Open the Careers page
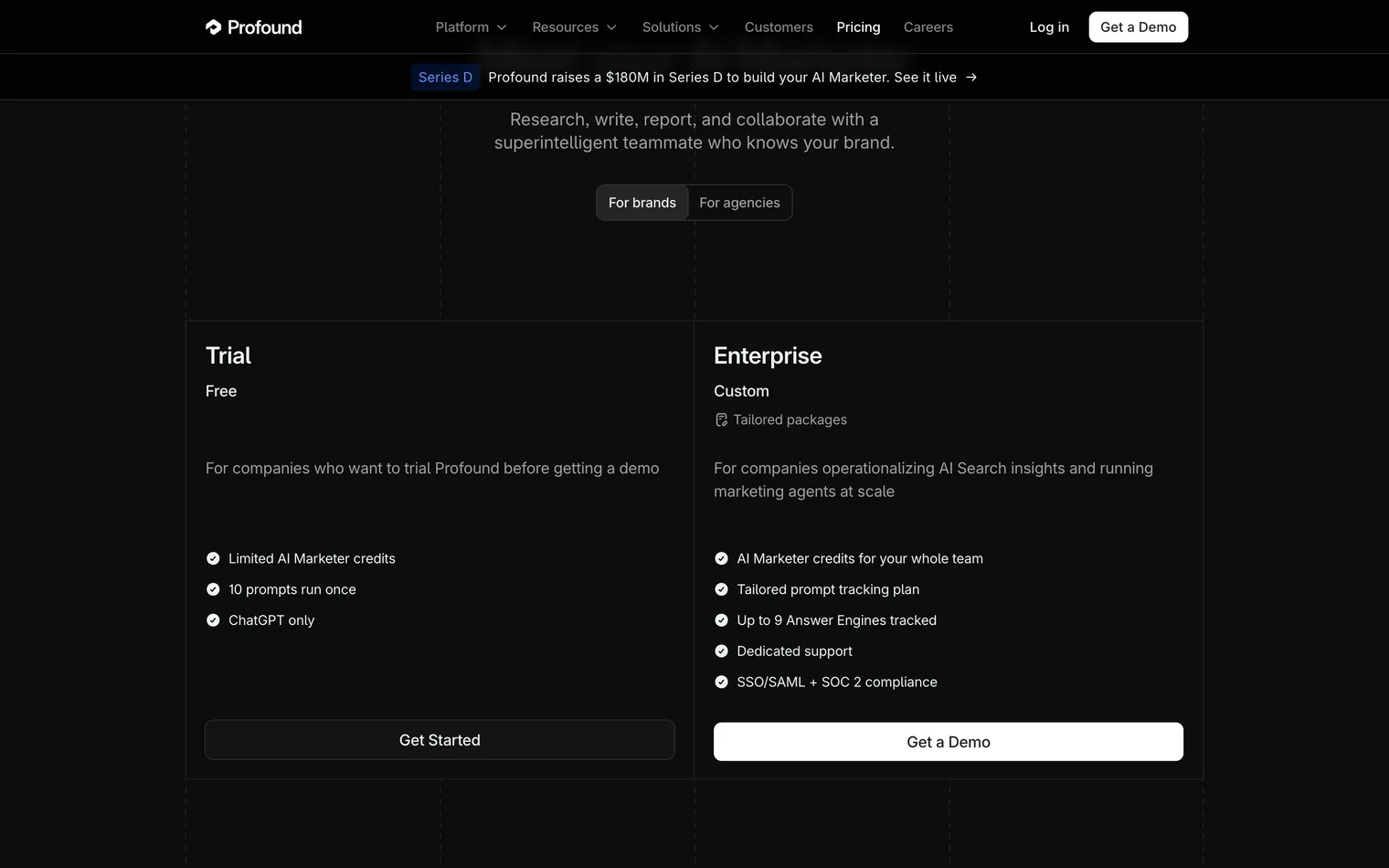 [x=928, y=27]
